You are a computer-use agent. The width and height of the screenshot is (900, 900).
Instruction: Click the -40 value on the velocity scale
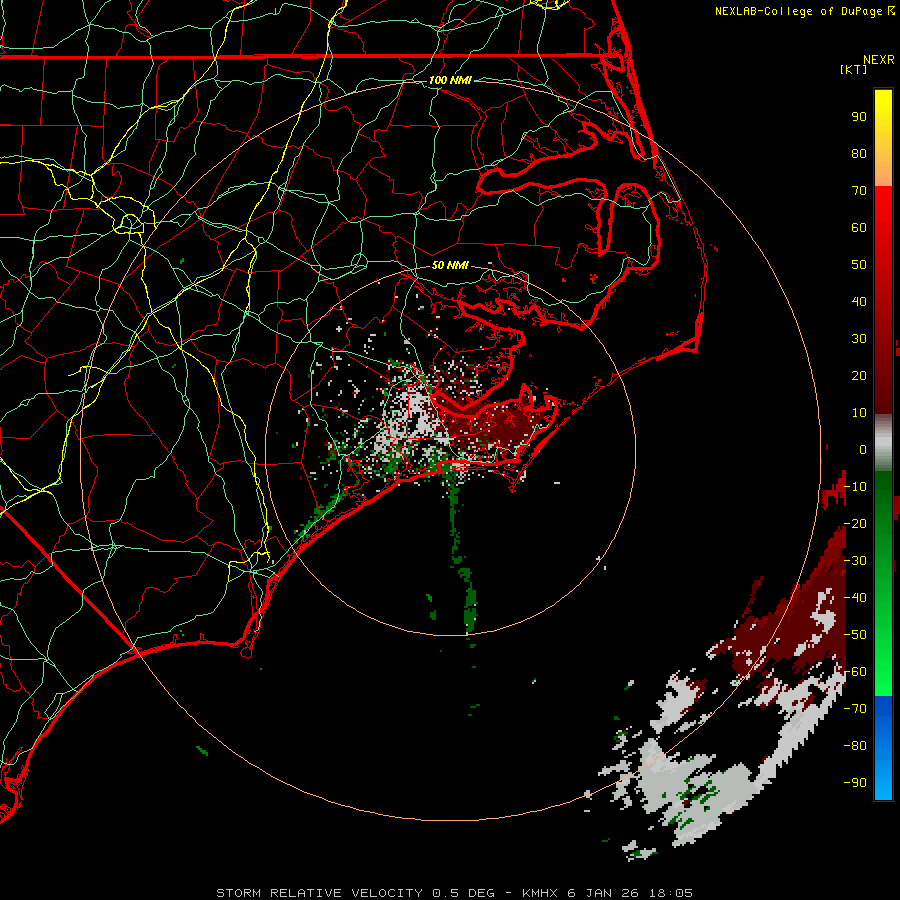pos(855,598)
